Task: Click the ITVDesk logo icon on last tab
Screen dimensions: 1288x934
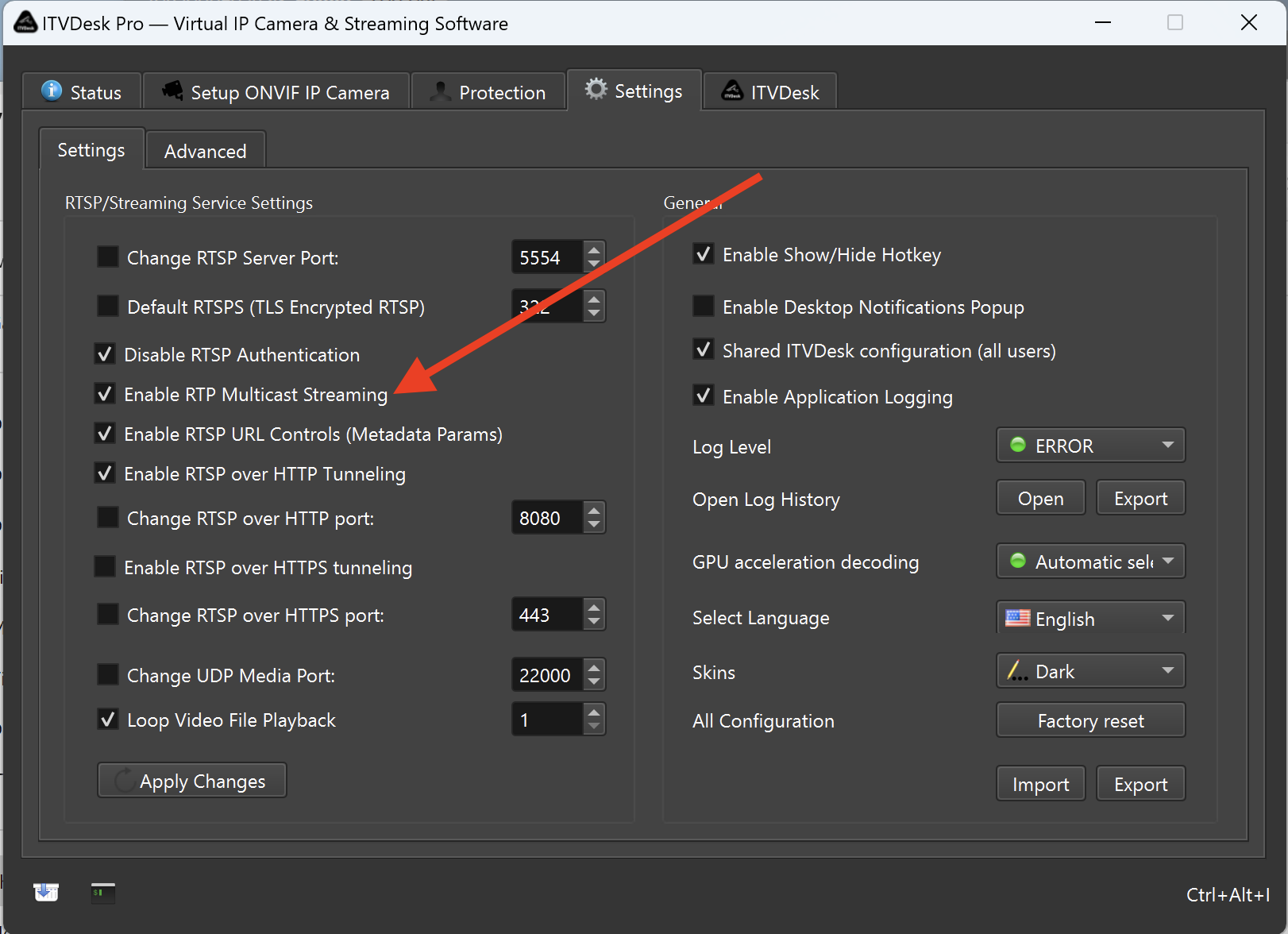Action: [732, 92]
